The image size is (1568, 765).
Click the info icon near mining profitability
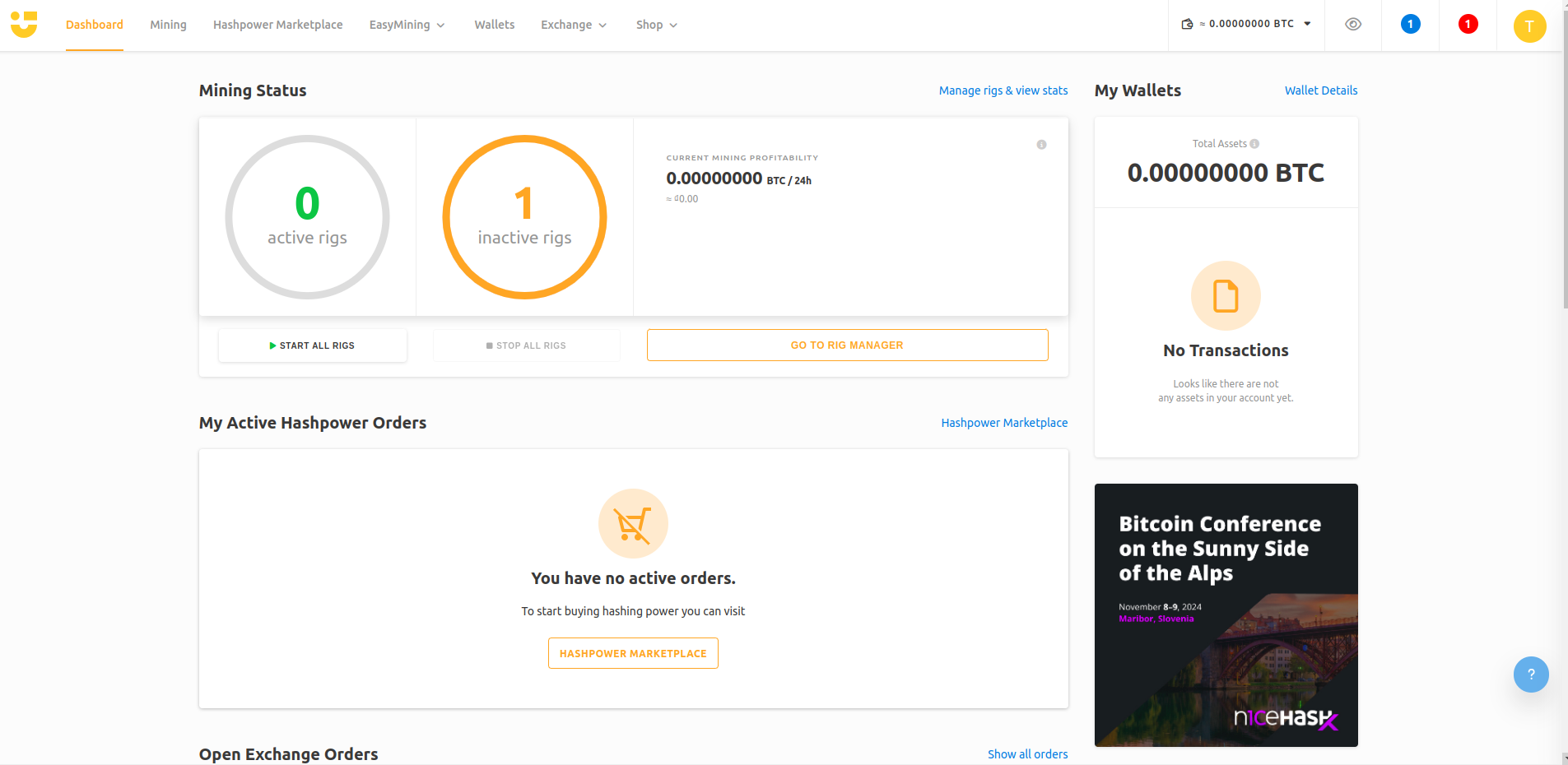click(x=1040, y=144)
